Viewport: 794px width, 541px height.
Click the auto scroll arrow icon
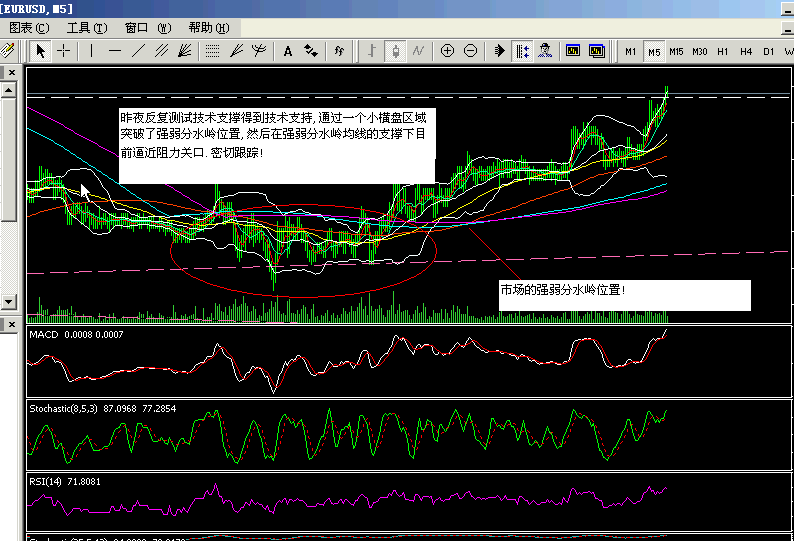tap(499, 51)
